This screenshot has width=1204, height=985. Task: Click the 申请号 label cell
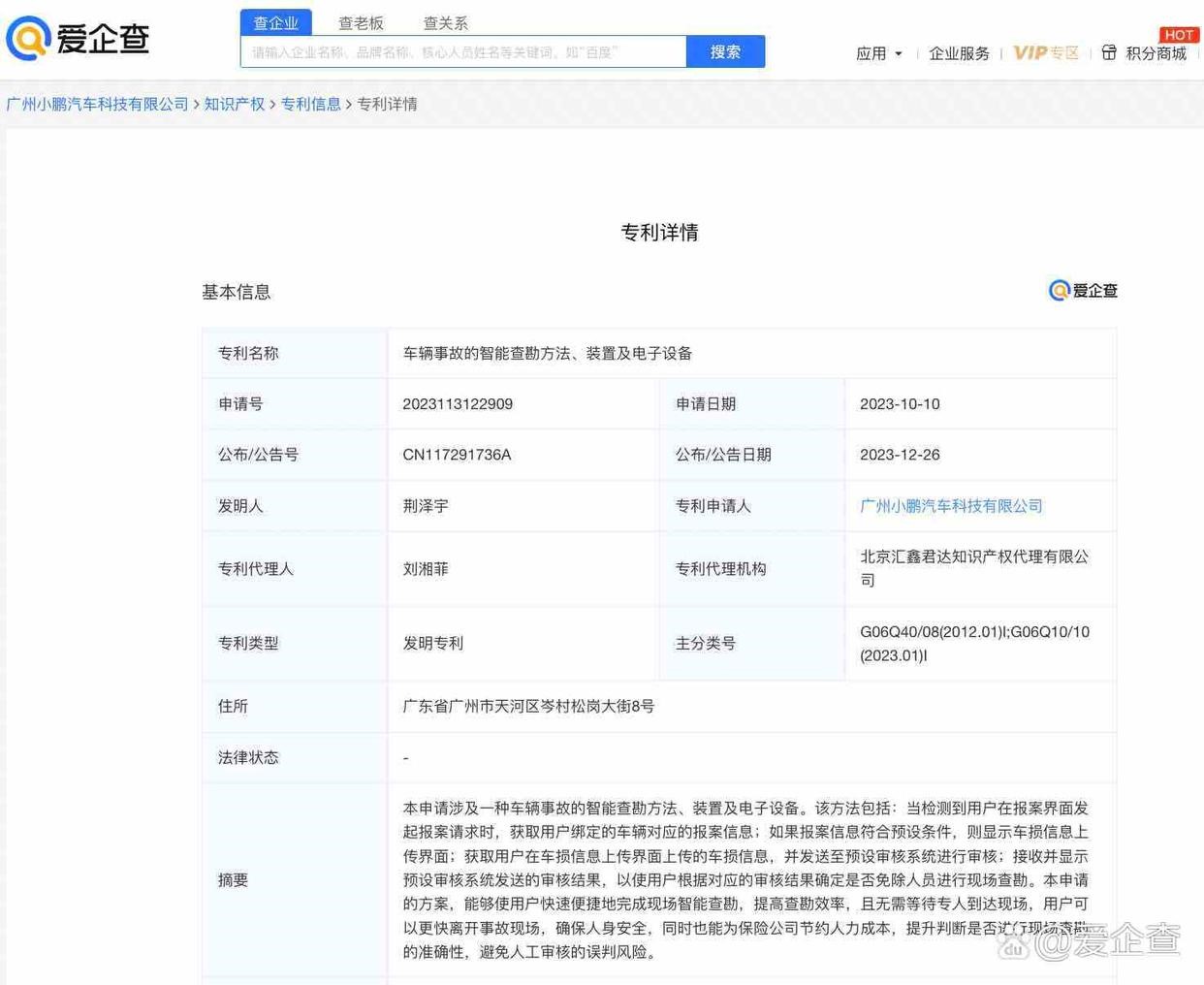[295, 404]
